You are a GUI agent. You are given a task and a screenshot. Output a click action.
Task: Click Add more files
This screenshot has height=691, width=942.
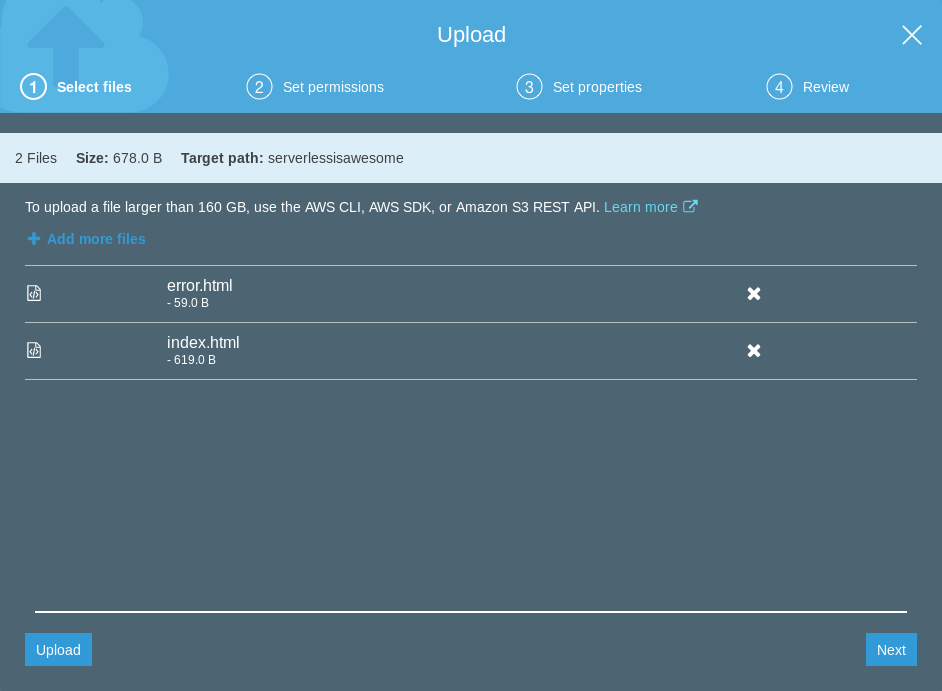tap(96, 239)
